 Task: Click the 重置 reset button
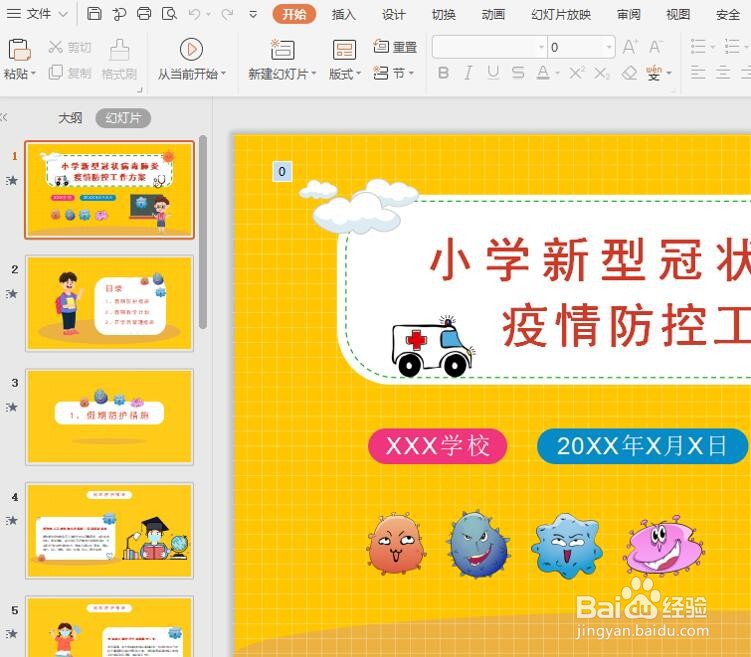tap(395, 47)
